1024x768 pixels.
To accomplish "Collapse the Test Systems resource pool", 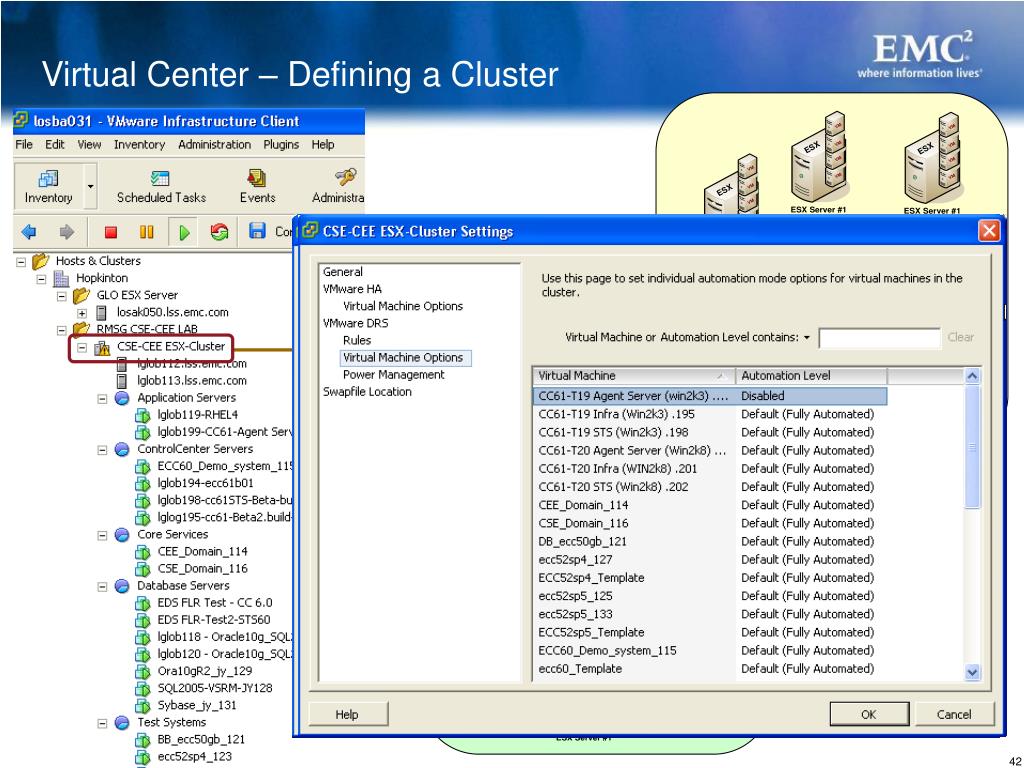I will (103, 724).
